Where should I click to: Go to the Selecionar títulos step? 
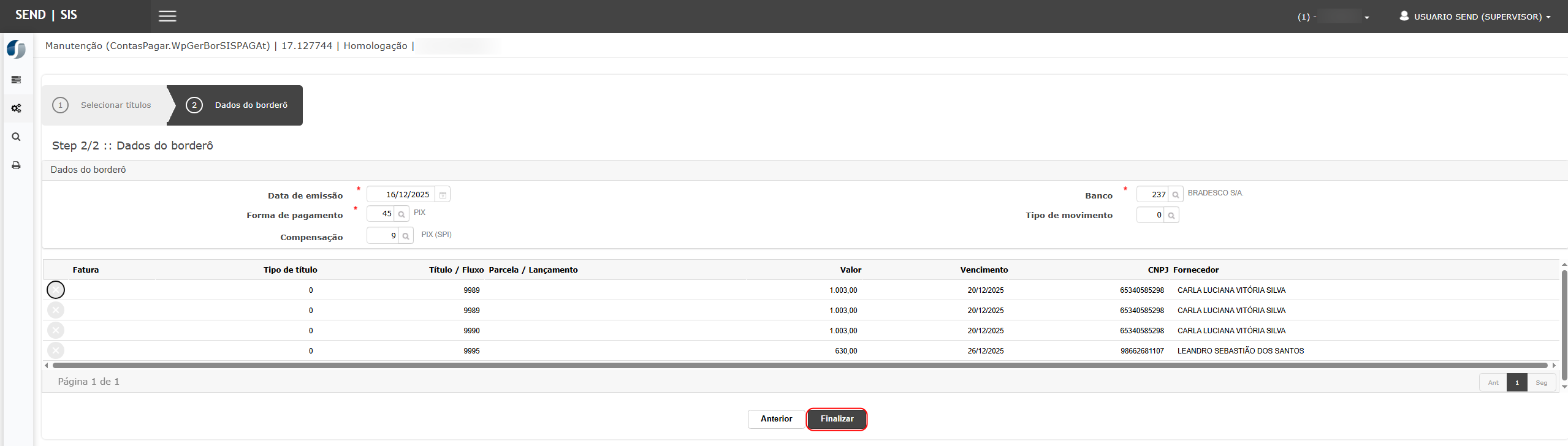click(104, 105)
